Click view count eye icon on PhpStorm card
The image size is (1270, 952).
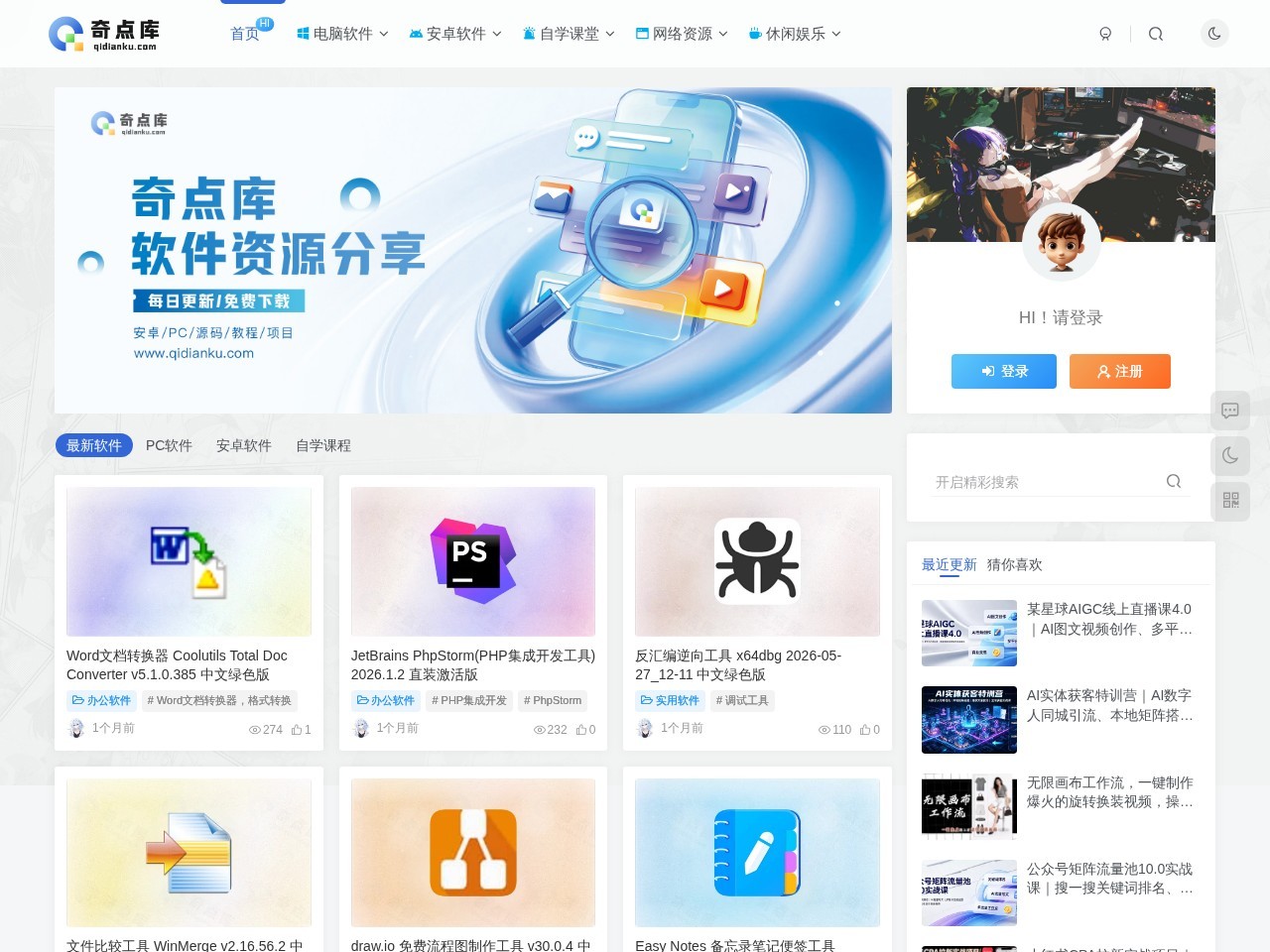coord(540,730)
